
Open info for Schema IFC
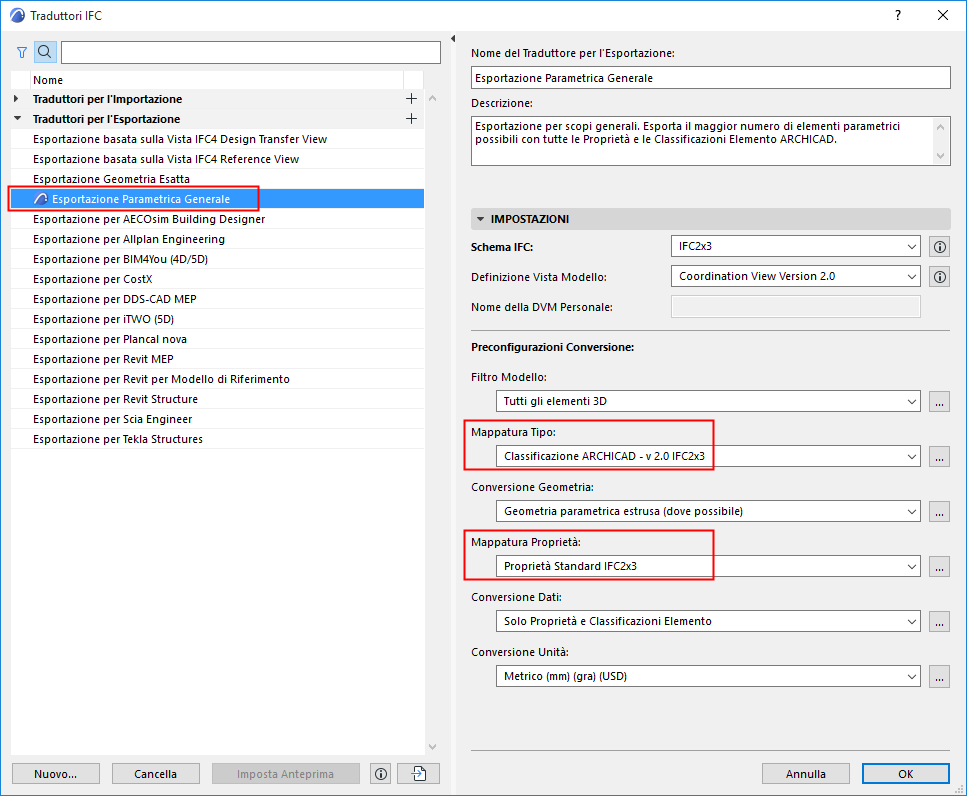tap(939, 247)
